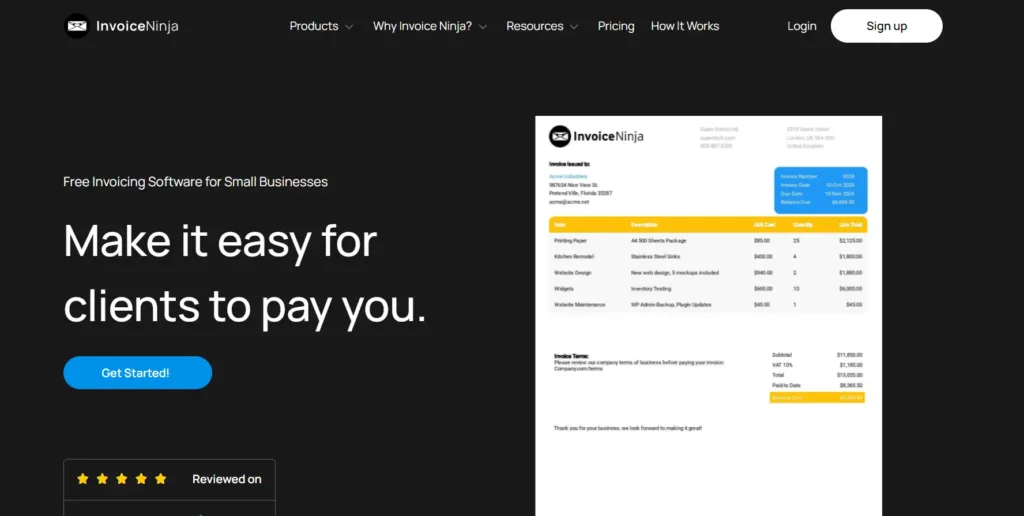Click the InvoiceNinja ninja logo in header

[76, 26]
